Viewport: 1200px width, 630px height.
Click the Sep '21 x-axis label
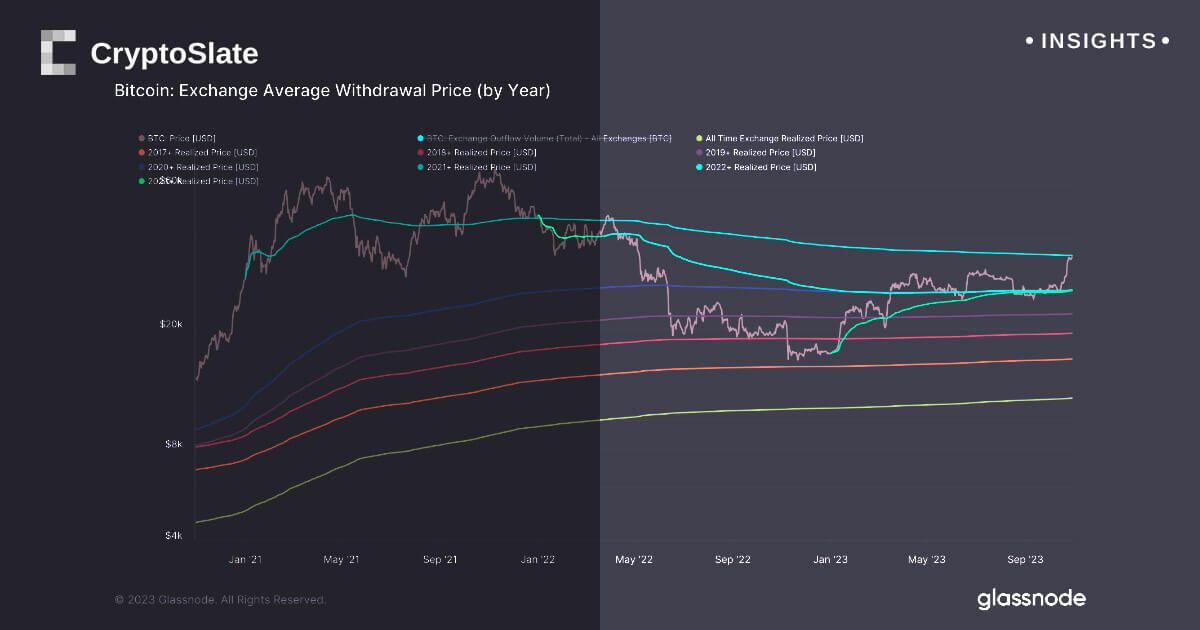click(x=440, y=560)
